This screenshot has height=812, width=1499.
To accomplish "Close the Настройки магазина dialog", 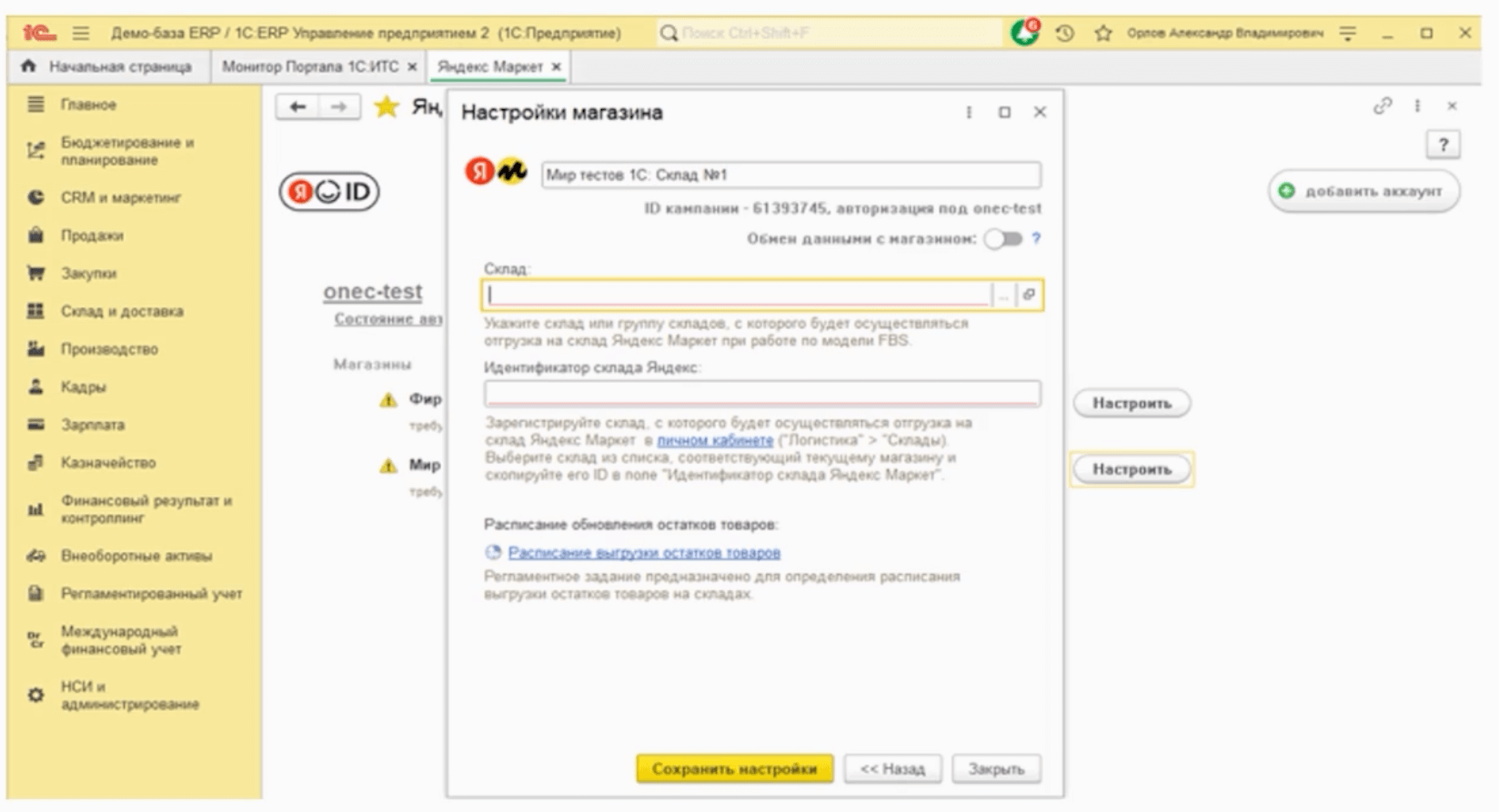I will click(x=1040, y=112).
